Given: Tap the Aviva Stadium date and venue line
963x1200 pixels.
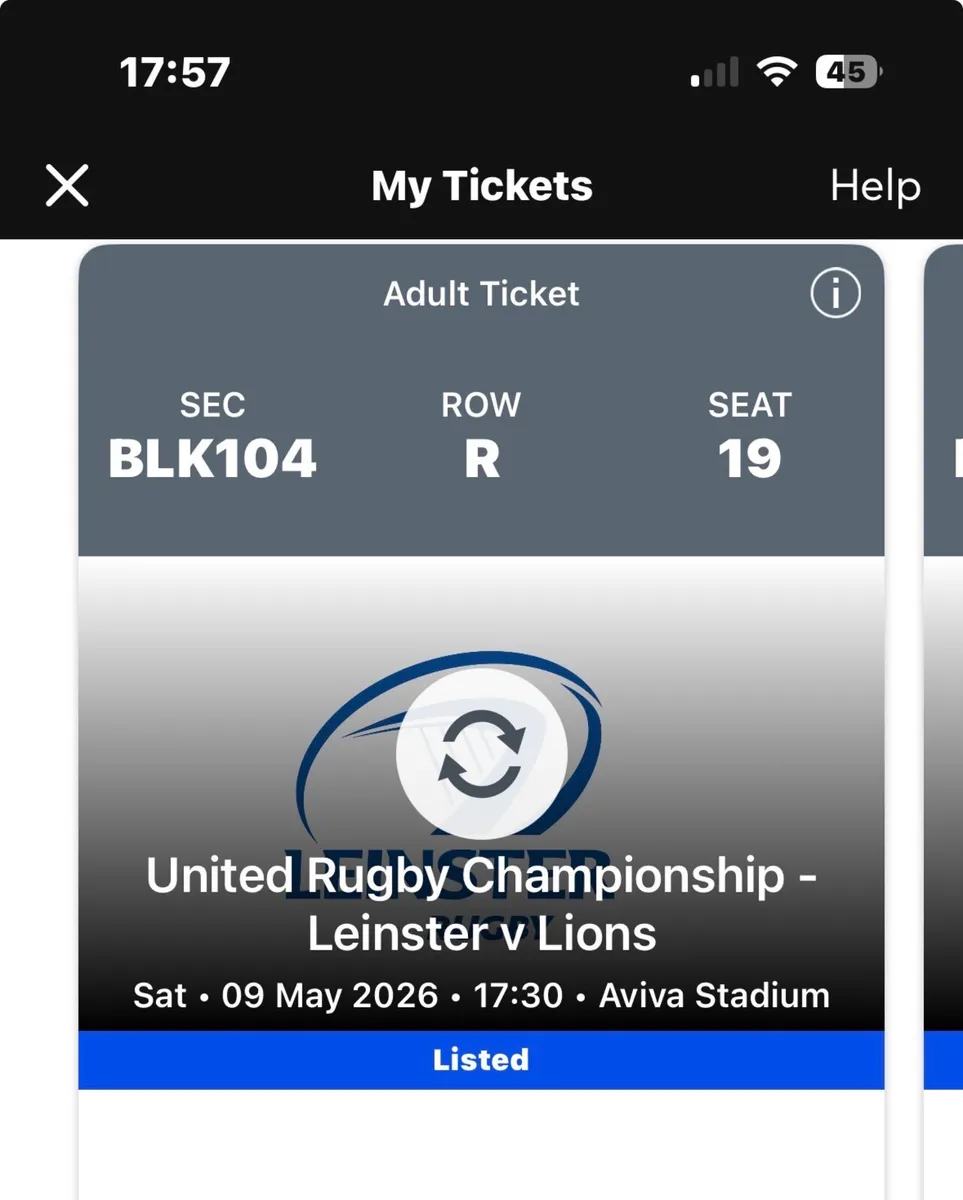Looking at the screenshot, I should pyautogui.click(x=481, y=995).
